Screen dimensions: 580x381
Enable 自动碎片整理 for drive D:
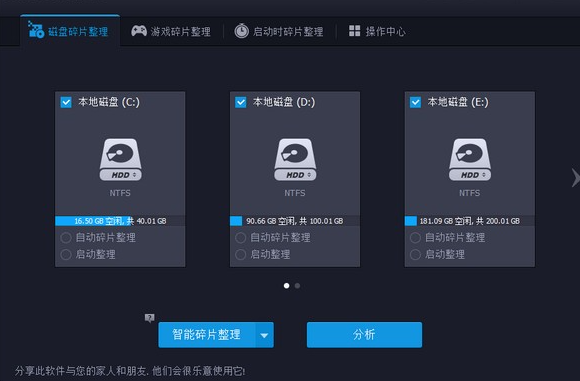point(240,237)
